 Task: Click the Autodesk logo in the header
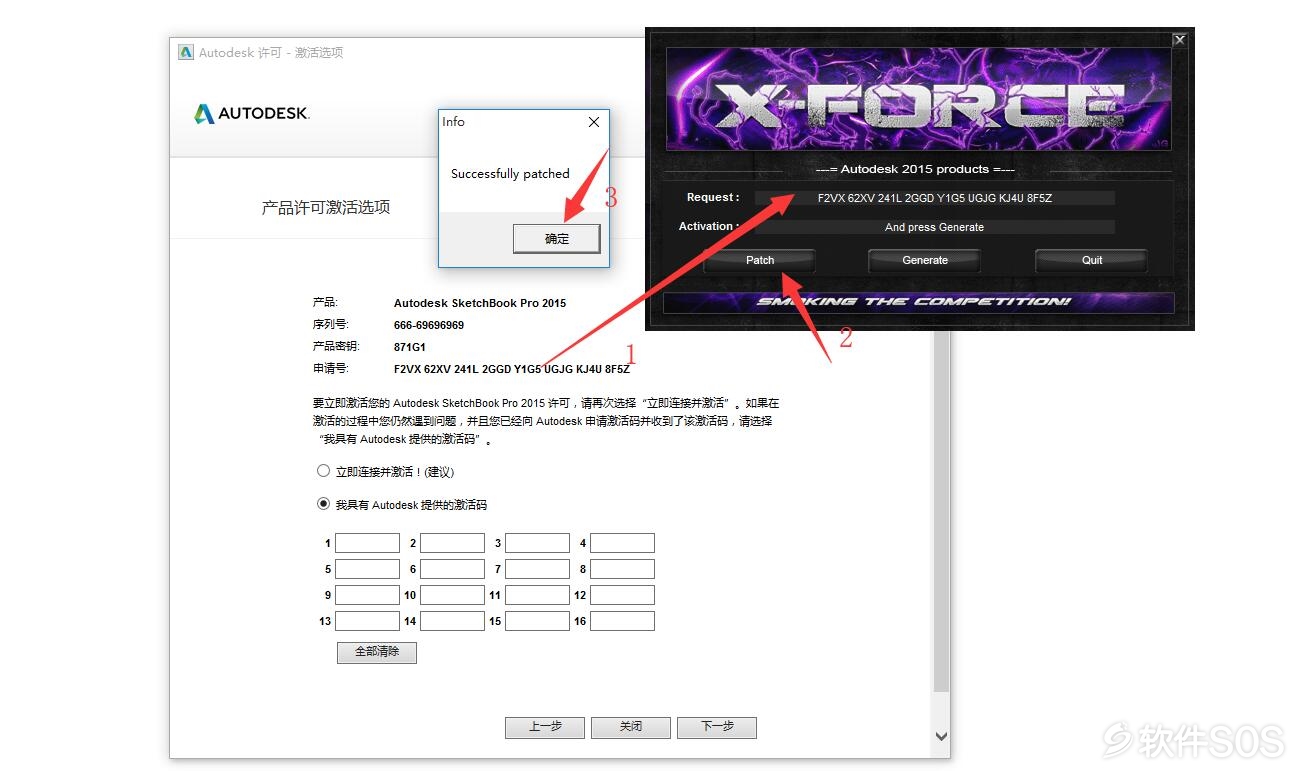pos(252,114)
